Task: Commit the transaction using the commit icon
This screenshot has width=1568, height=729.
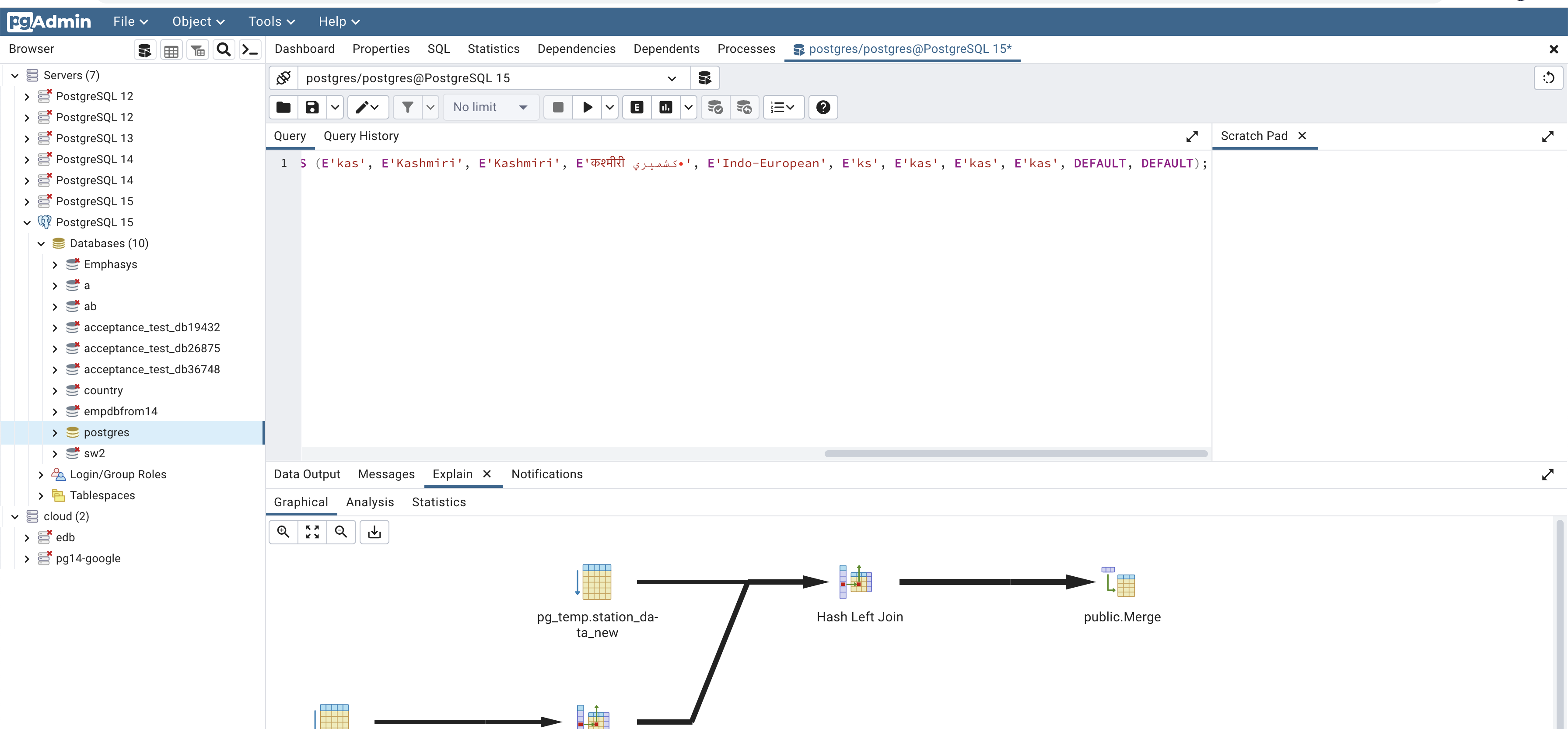Action: click(x=715, y=107)
